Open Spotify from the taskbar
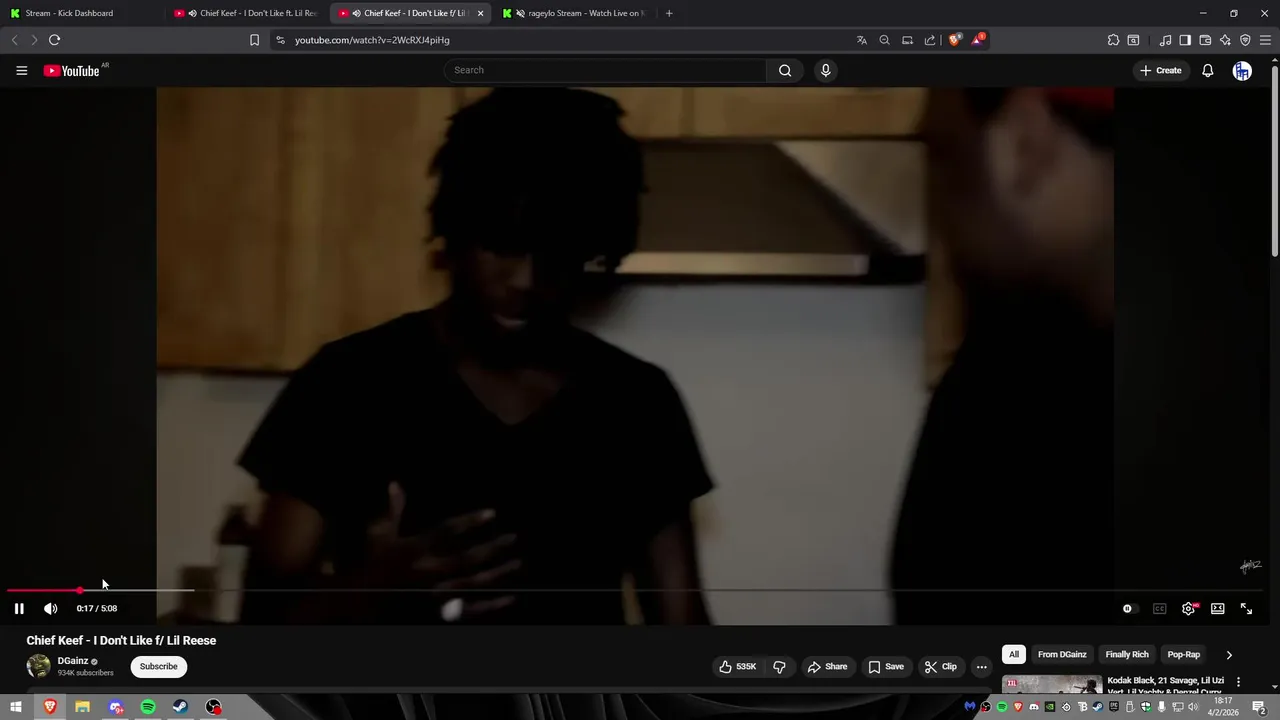This screenshot has height=720, width=1280. click(x=148, y=707)
